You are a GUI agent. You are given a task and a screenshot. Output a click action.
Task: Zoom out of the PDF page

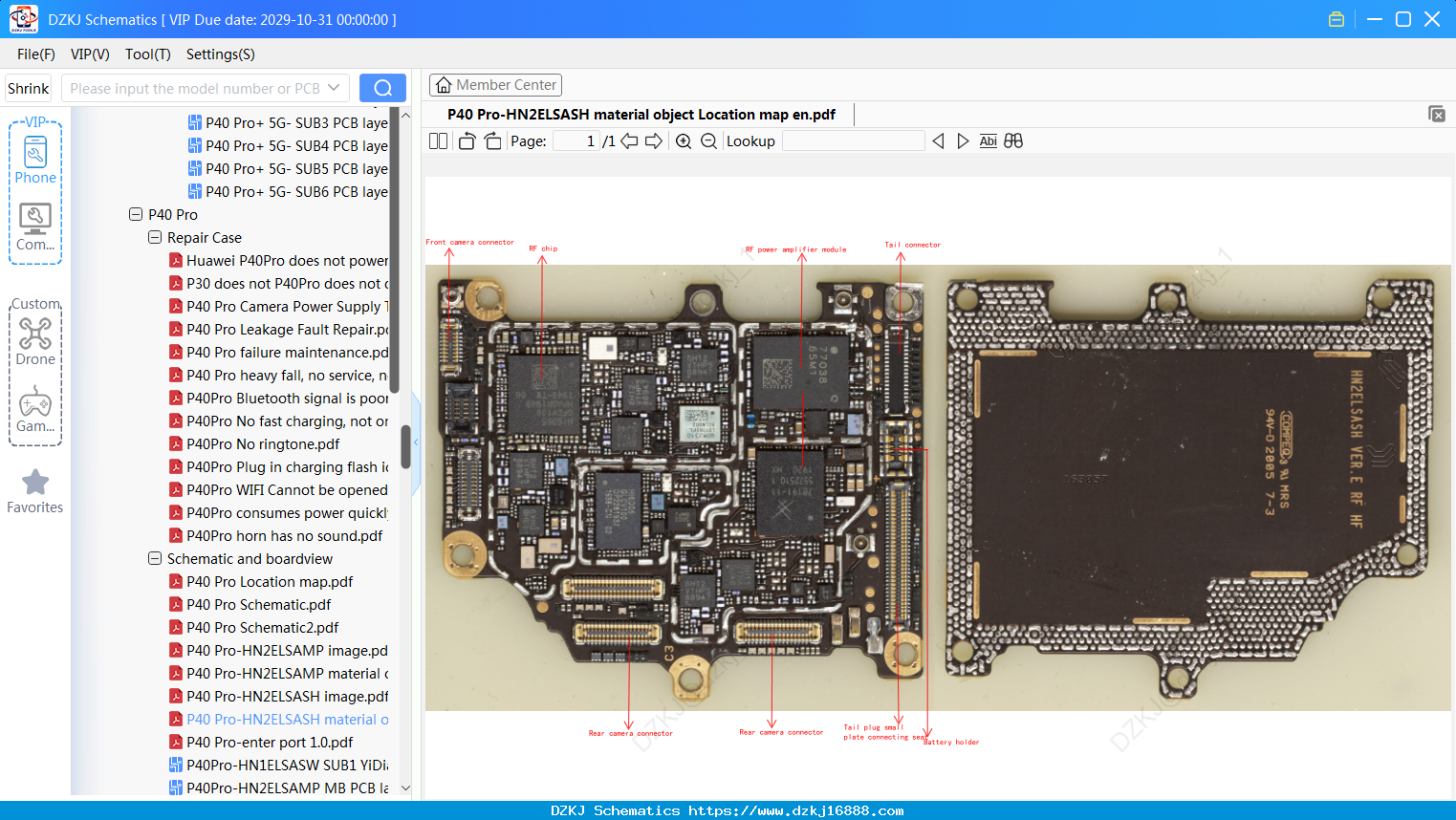coord(708,141)
